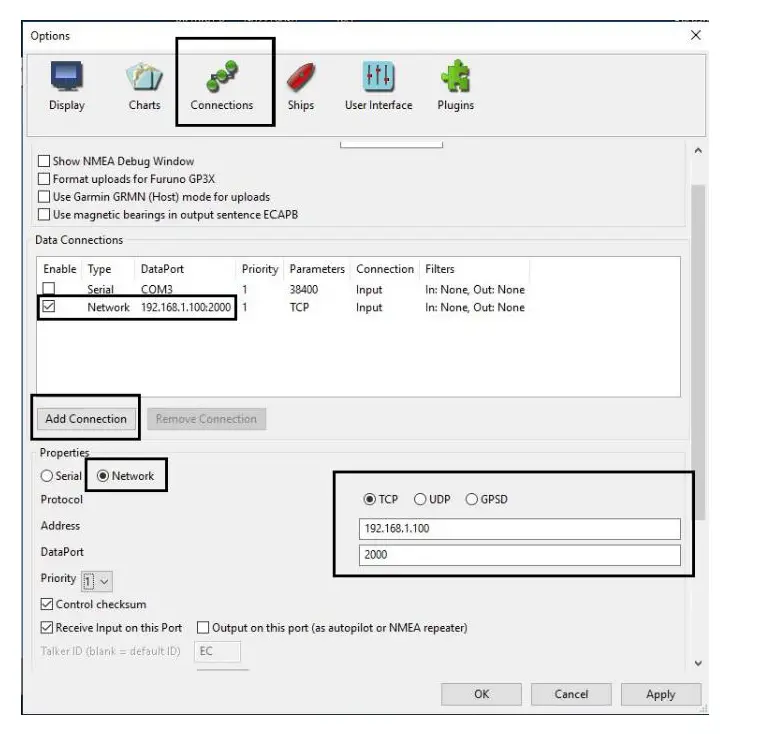Viewport: 760px width, 734px height.
Task: Choose the TCP protocol option
Action: [x=369, y=499]
